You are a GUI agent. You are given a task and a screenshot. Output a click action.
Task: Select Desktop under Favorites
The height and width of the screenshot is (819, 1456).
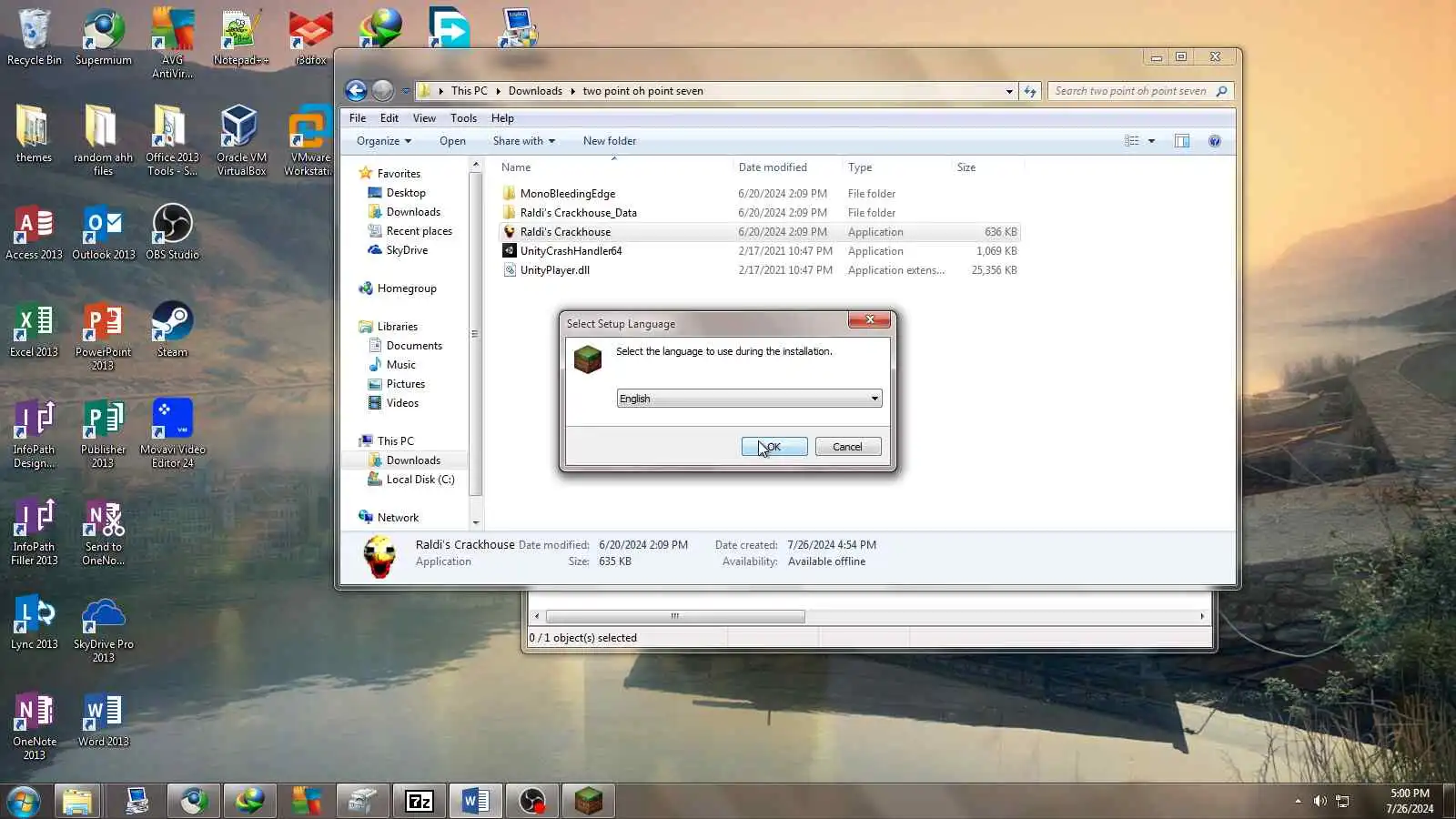(x=406, y=193)
